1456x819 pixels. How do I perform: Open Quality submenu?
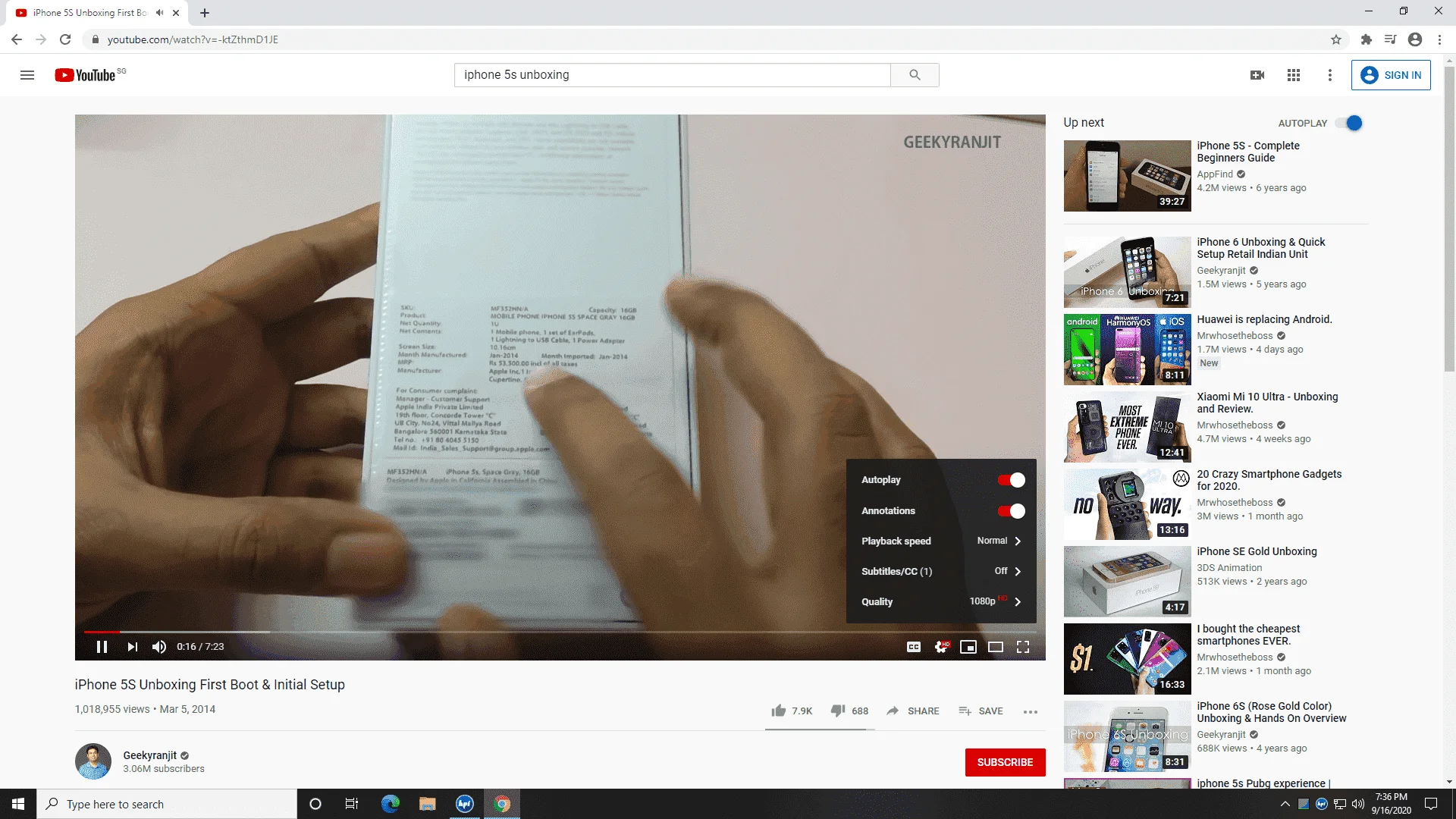click(x=941, y=601)
